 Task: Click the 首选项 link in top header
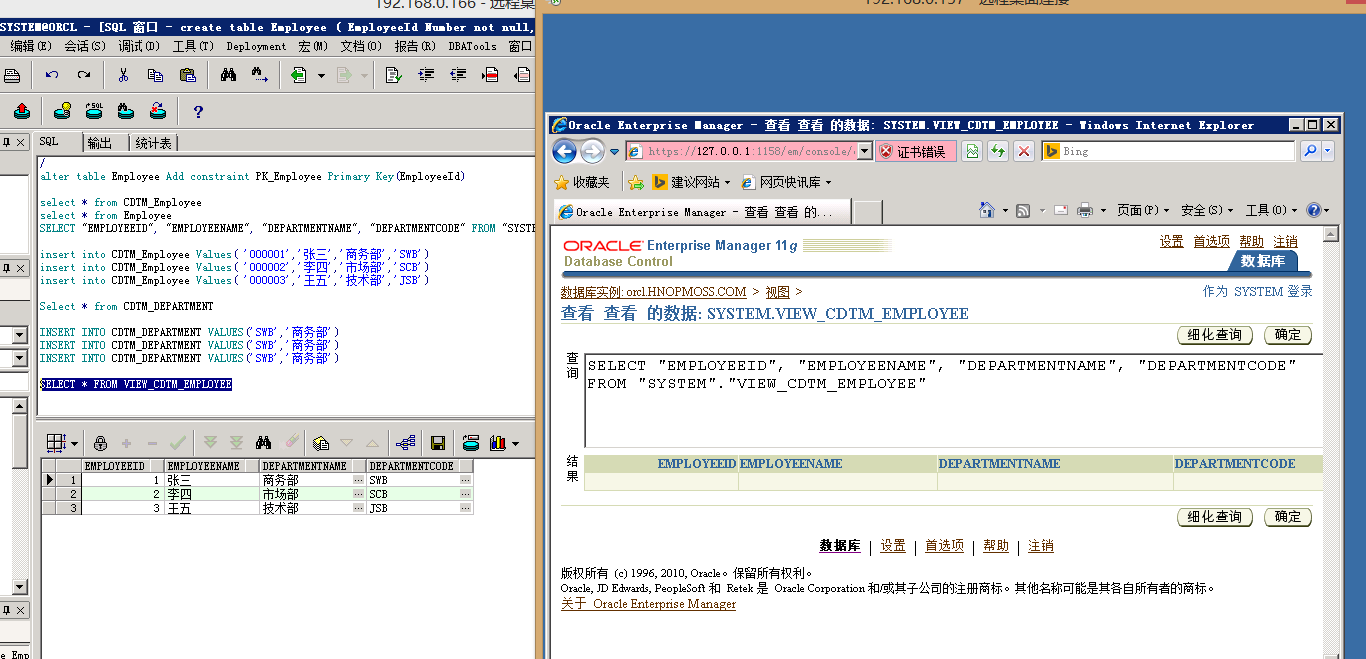[1212, 242]
